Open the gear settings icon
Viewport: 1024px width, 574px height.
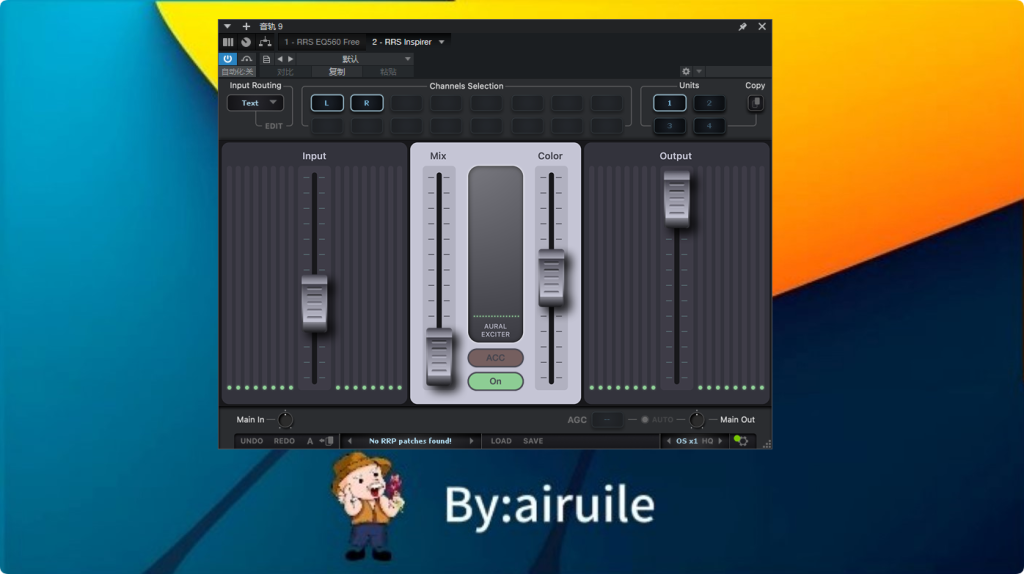pos(686,71)
